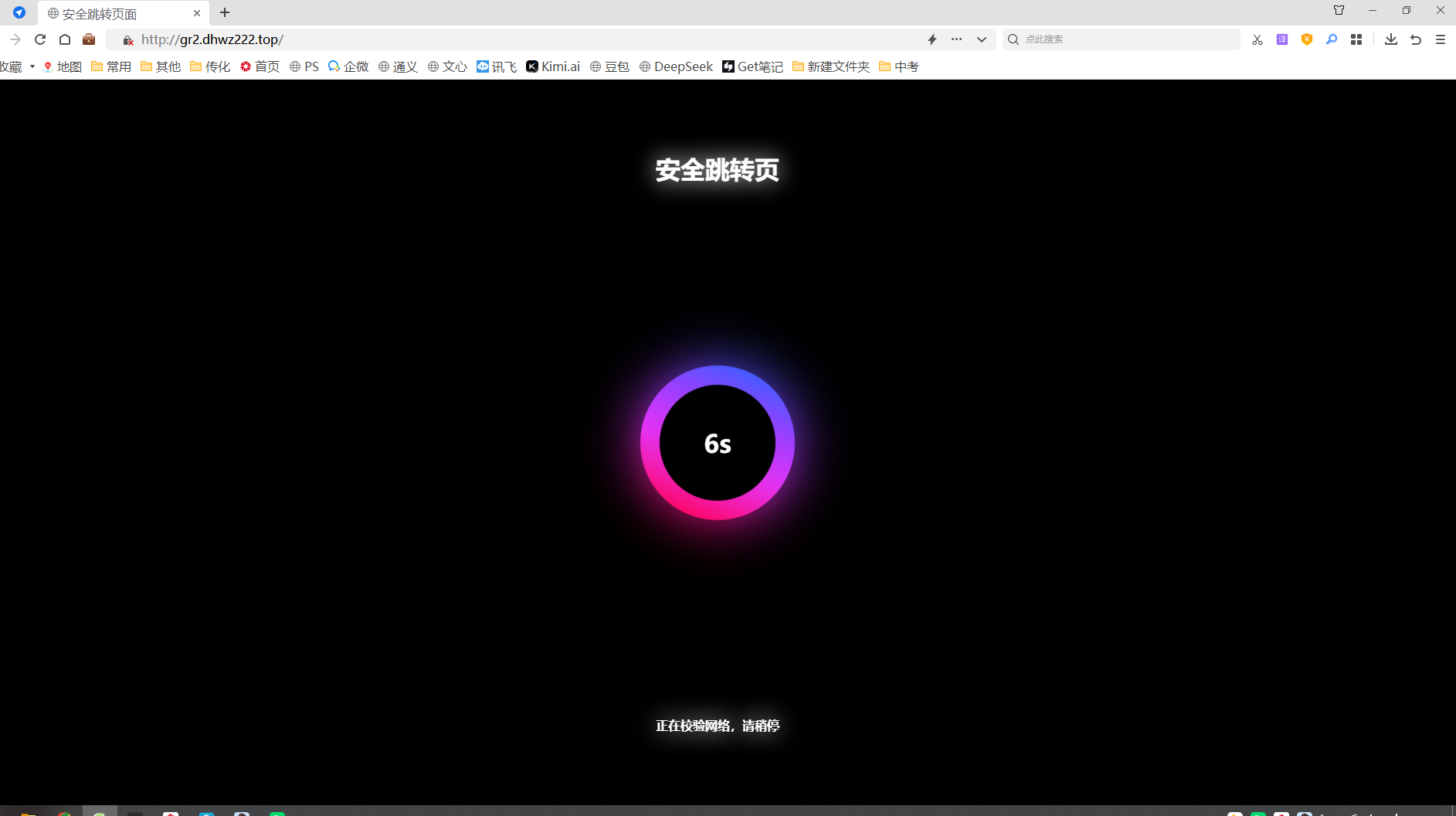Open a new tab with plus button

pyautogui.click(x=225, y=12)
